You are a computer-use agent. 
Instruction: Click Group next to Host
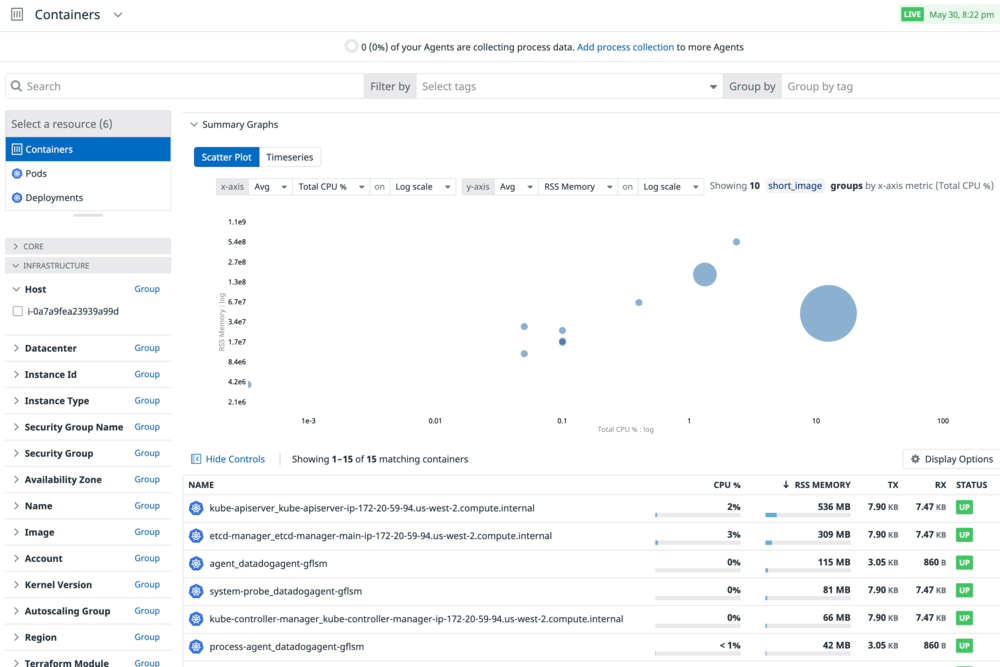click(x=147, y=289)
